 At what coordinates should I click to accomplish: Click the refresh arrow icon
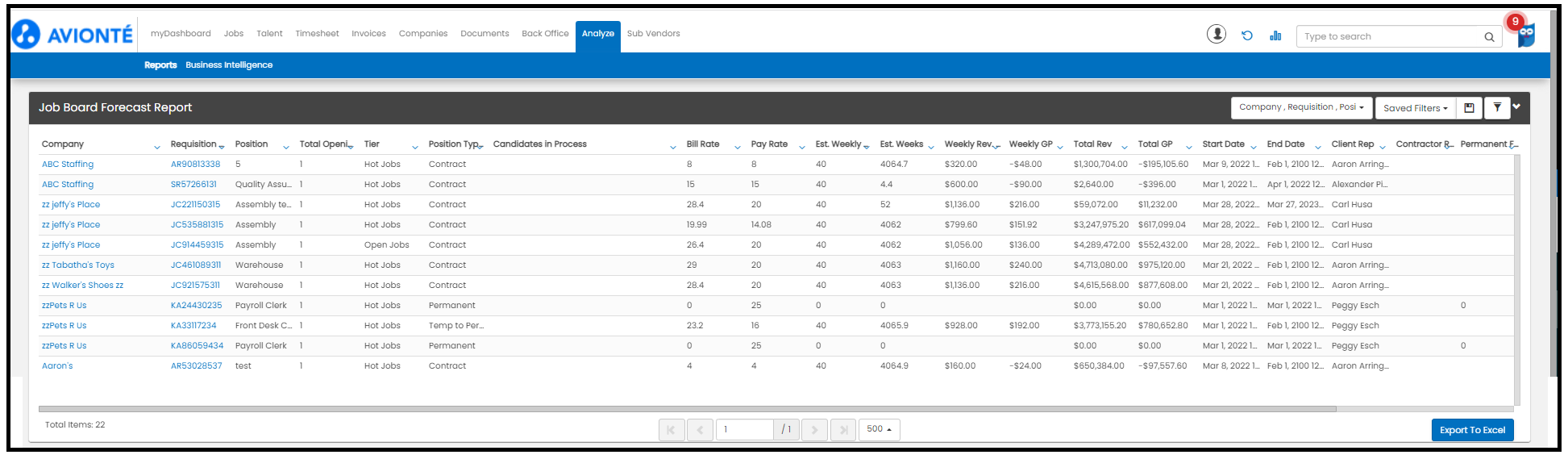pos(1247,35)
